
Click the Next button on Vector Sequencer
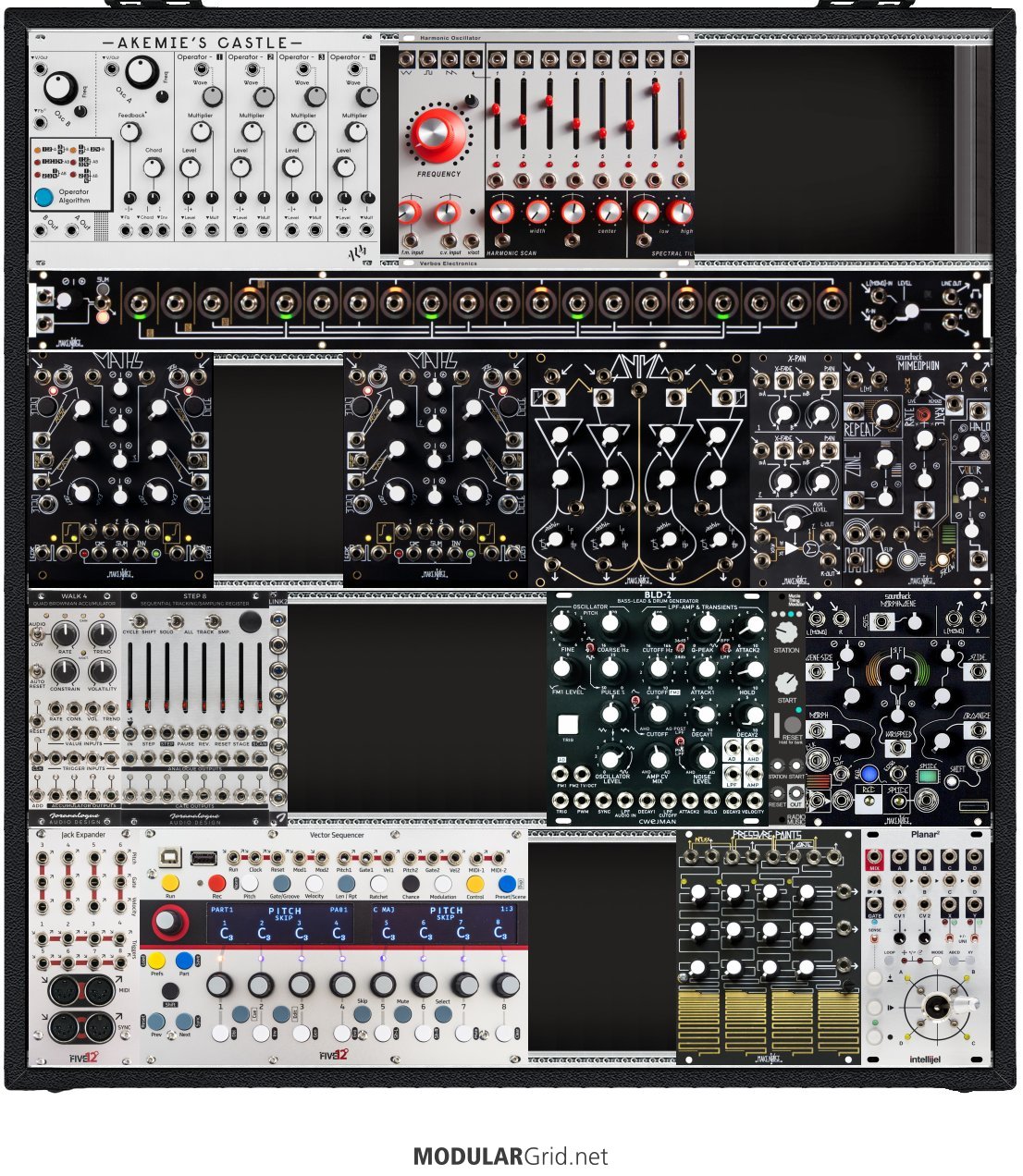point(184,1022)
